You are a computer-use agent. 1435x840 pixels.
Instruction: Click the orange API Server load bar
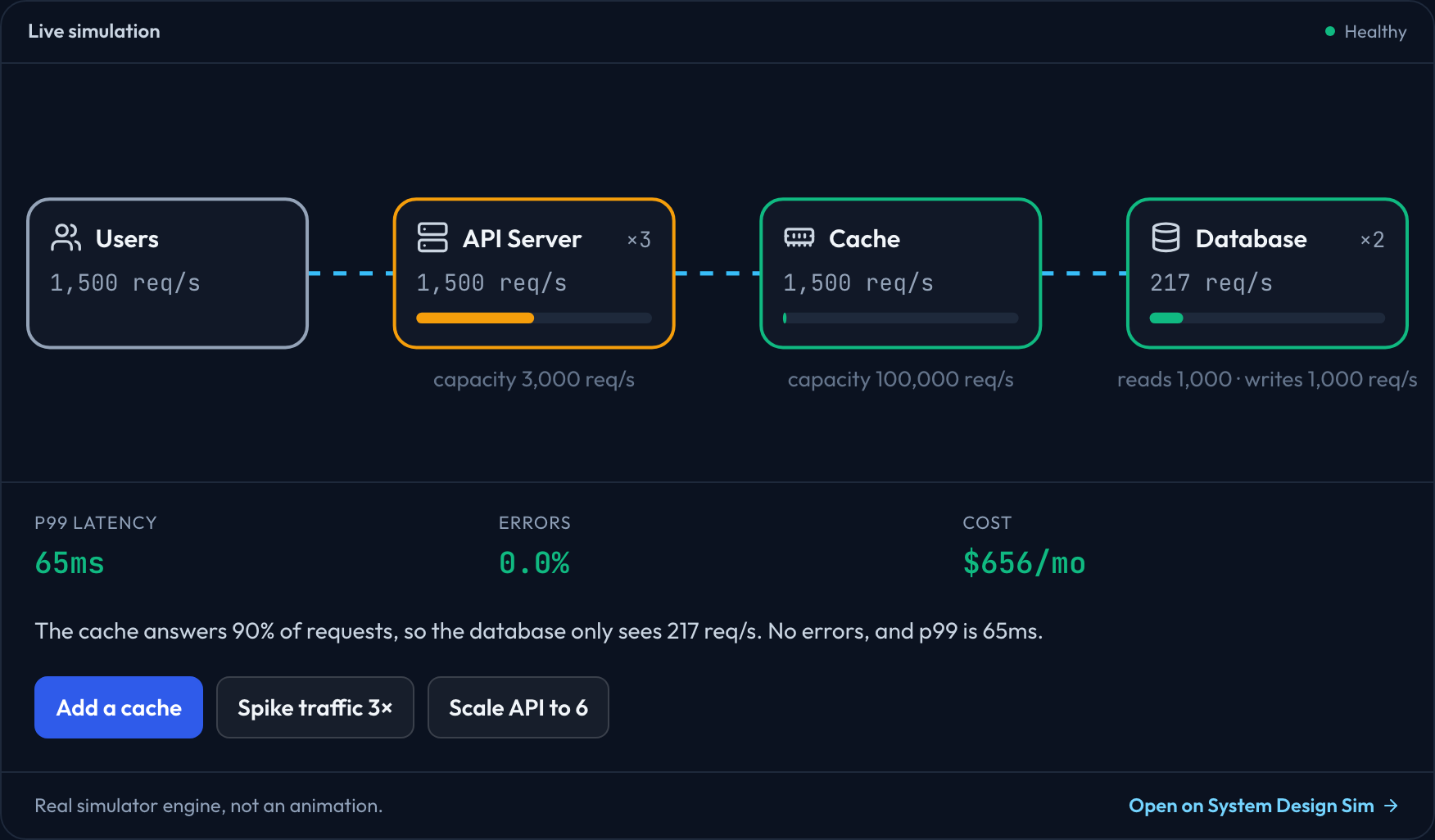534,318
